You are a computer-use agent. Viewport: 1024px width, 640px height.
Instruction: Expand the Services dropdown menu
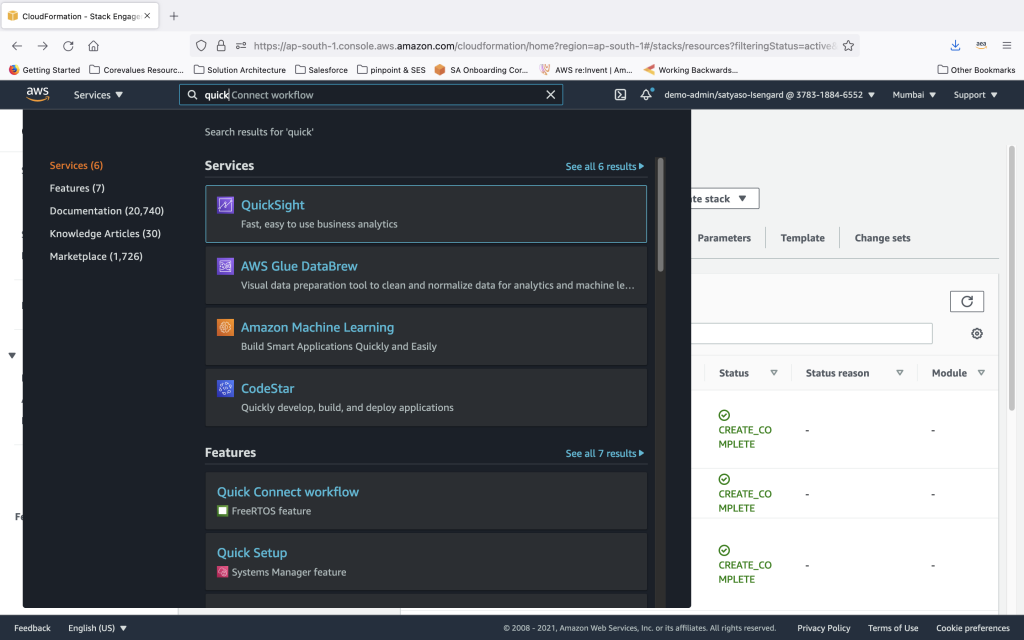[98, 95]
